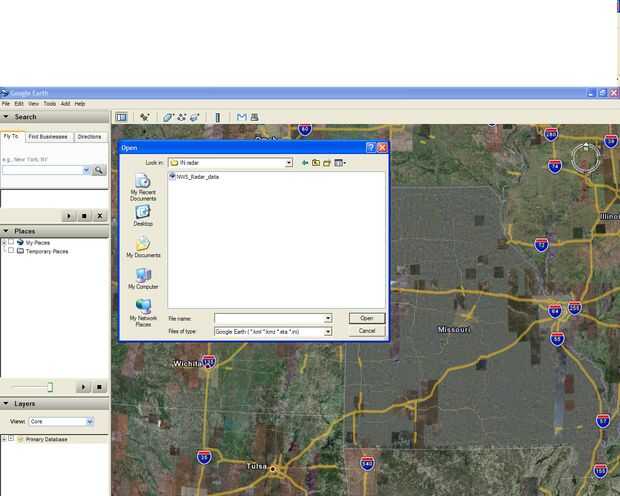Open the Files of type dropdown
This screenshot has width=620, height=496.
(x=328, y=332)
